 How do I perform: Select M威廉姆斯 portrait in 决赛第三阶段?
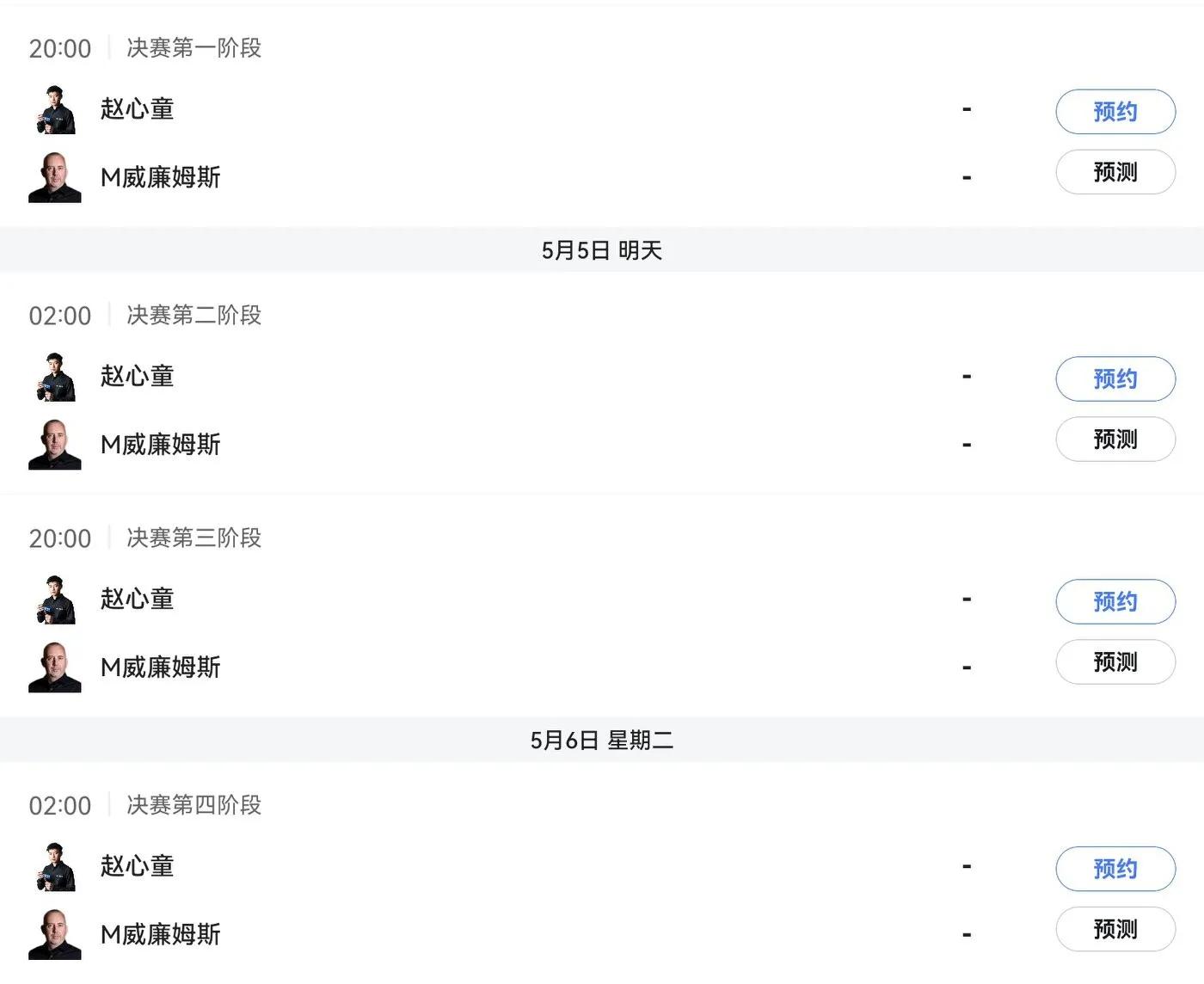(55, 667)
